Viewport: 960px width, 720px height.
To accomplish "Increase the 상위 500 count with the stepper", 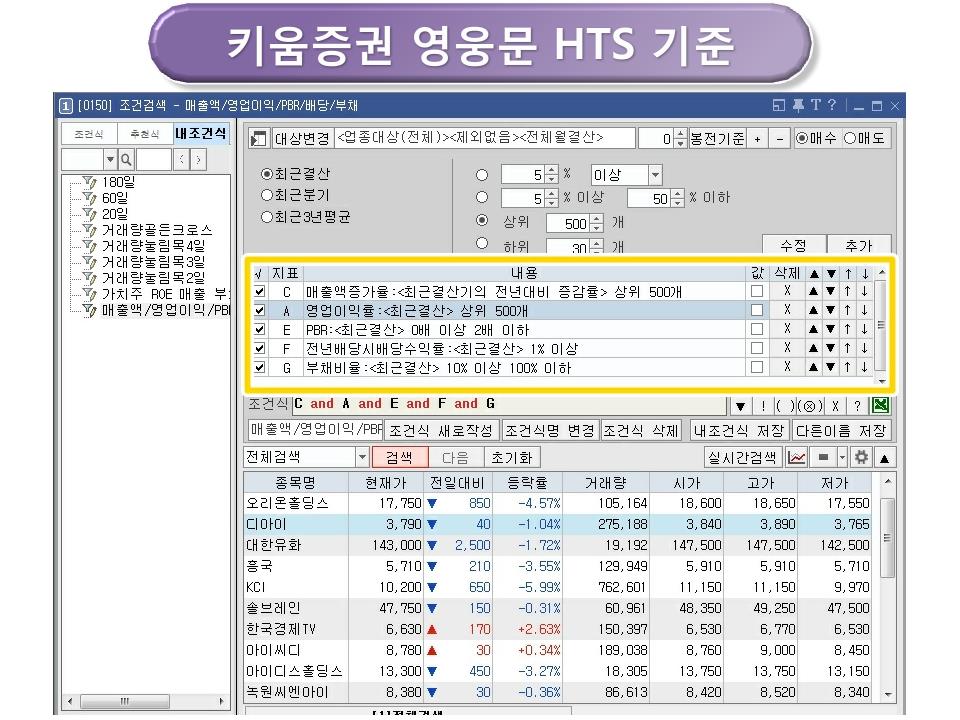I will coord(598,219).
